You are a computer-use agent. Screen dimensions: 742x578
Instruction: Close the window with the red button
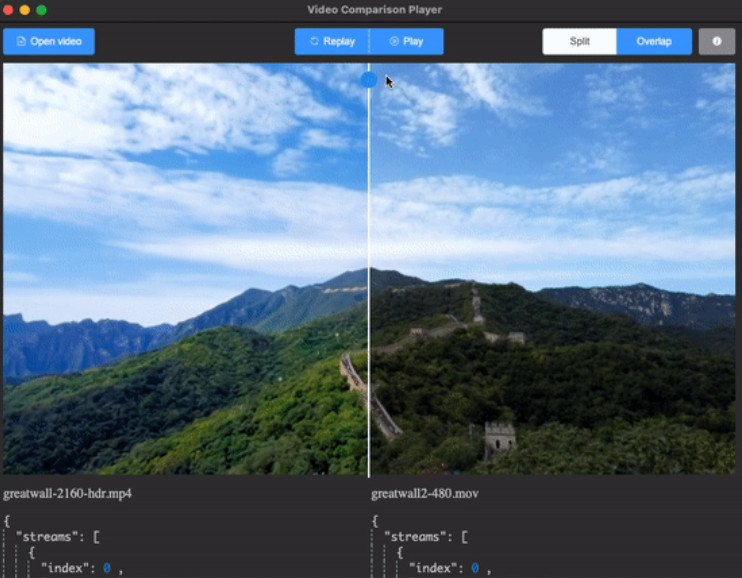[8, 10]
